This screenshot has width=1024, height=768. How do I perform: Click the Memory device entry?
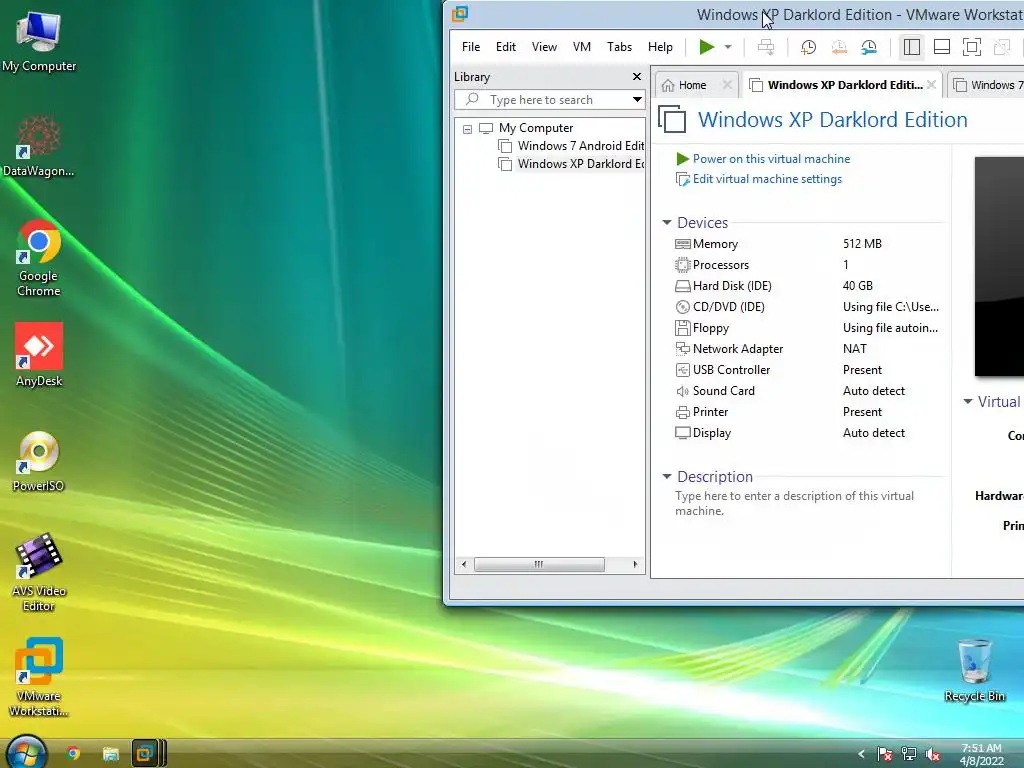coord(715,244)
